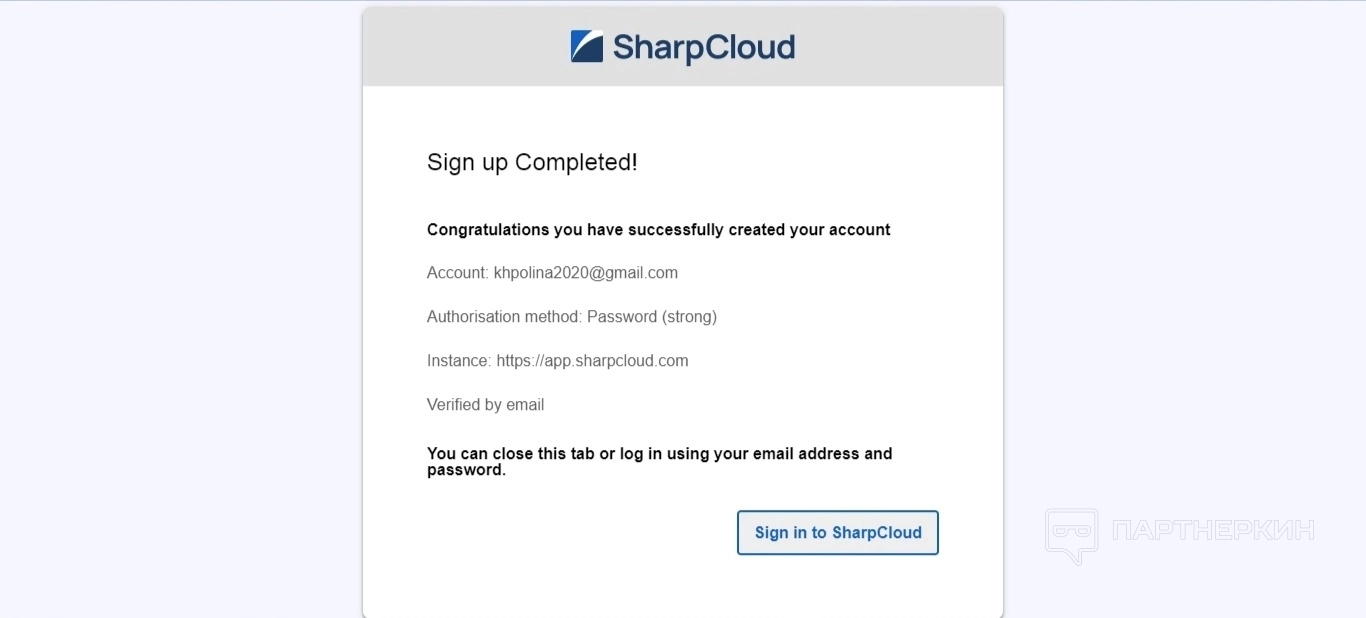Click the Authorisation method label
Viewport: 1366px width, 618px height.
pos(504,317)
